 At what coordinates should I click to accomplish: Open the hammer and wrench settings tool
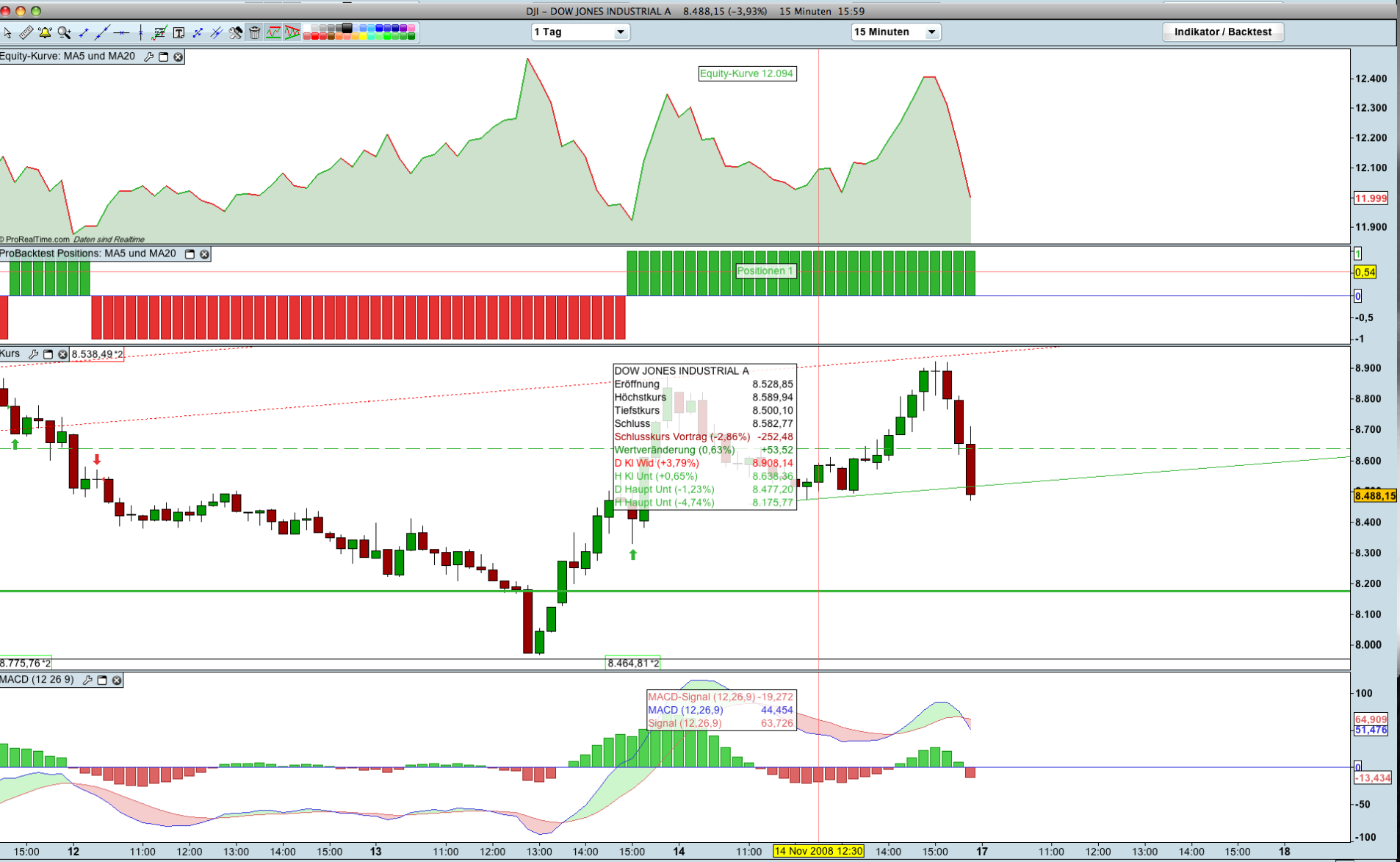point(236,32)
